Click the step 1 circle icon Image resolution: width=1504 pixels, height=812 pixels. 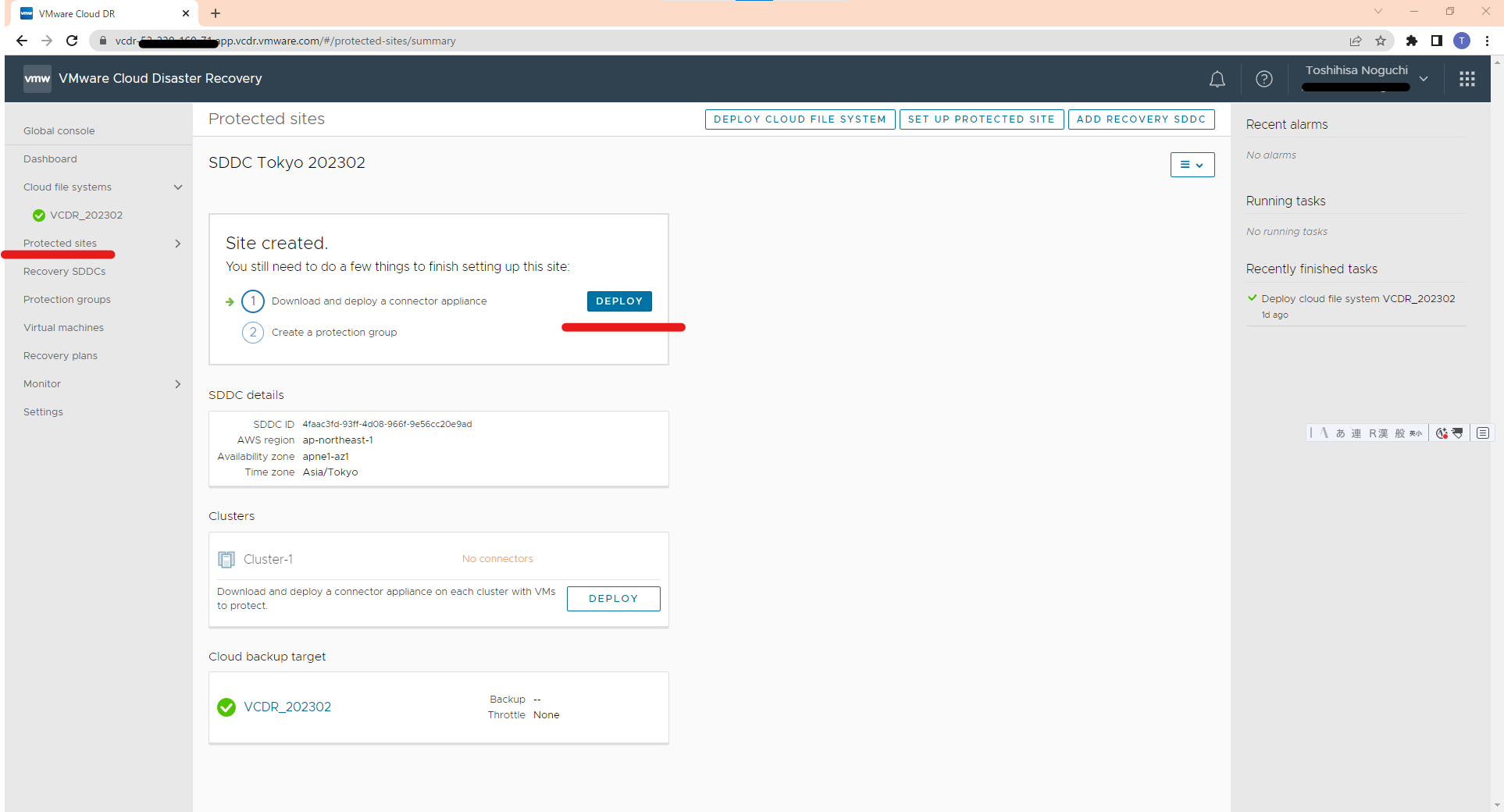253,301
